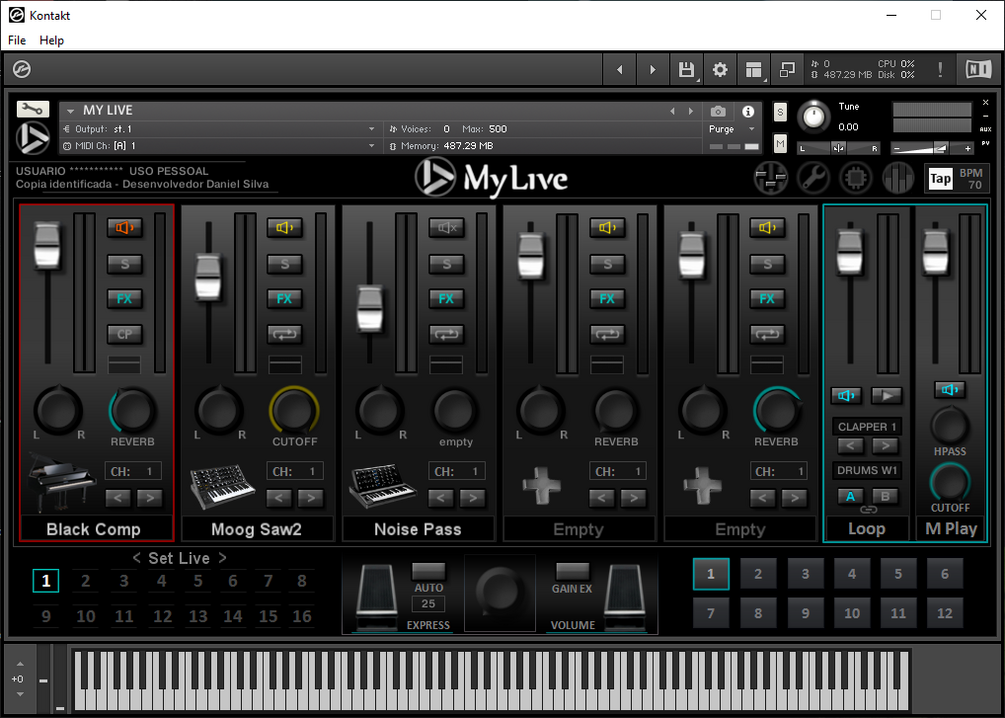
Task: Click the Black Comp volume fader
Action: tap(47, 246)
